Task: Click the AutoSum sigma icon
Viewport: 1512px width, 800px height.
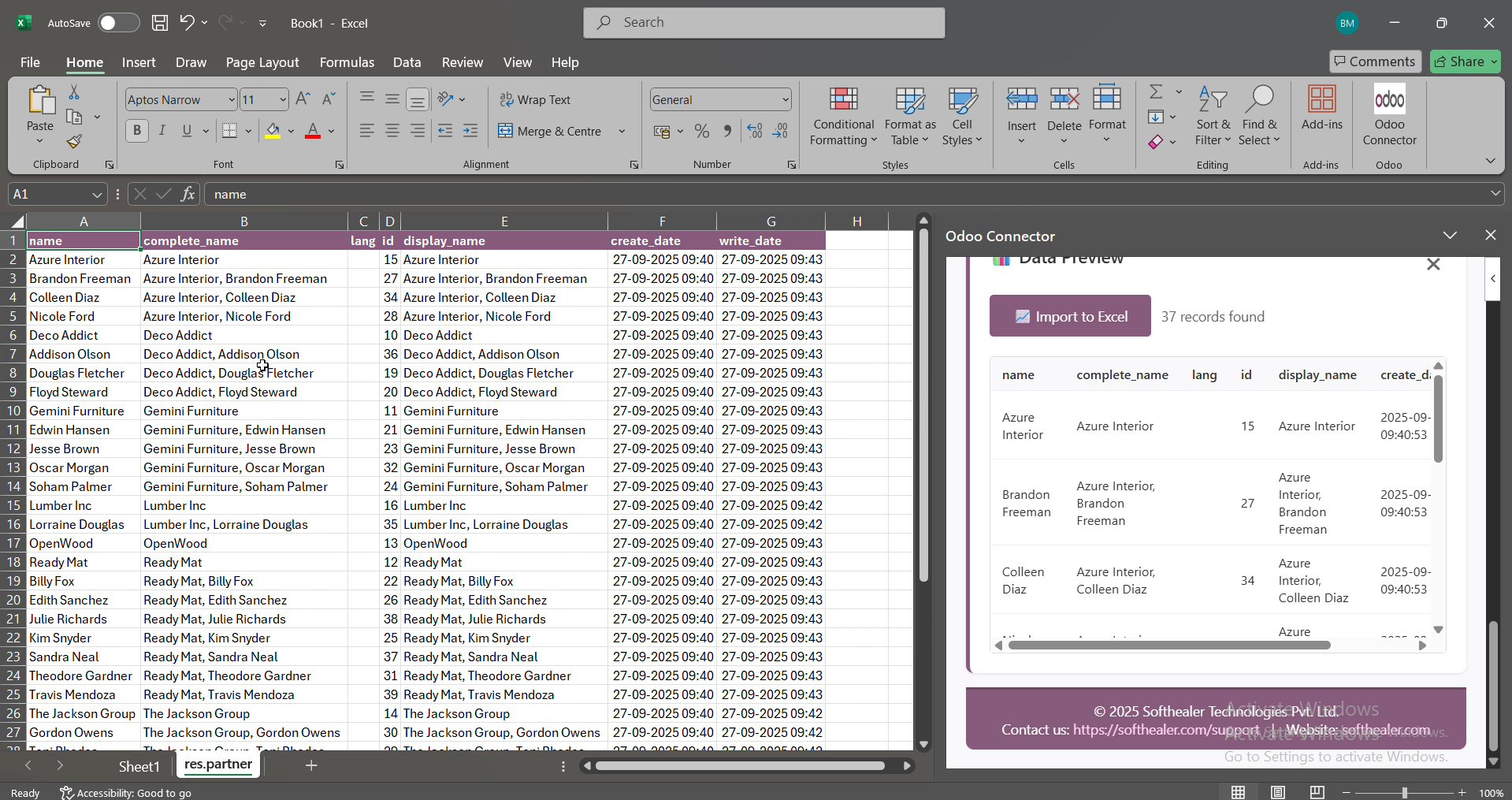Action: pos(1156,92)
